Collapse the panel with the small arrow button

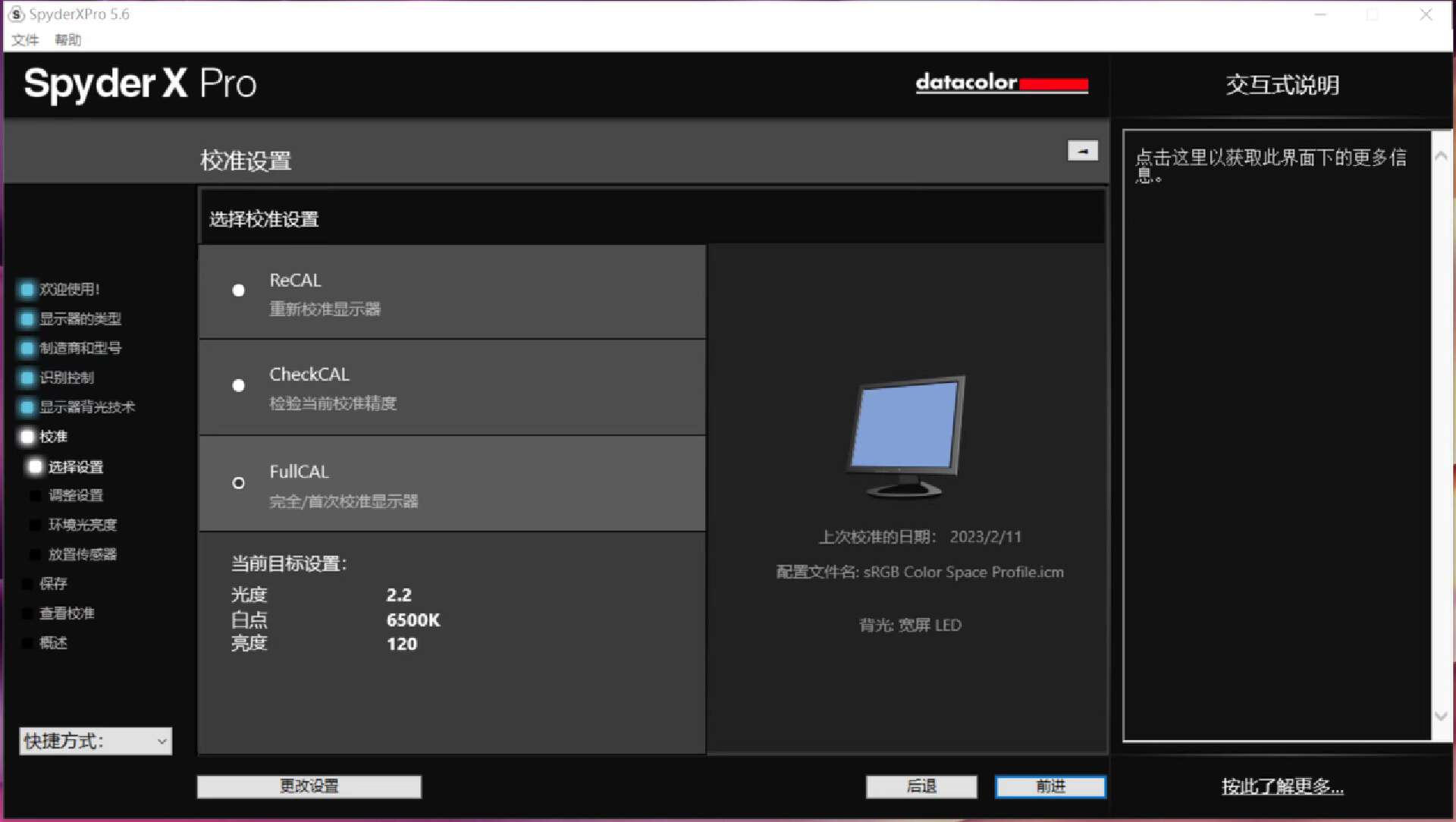[1082, 151]
